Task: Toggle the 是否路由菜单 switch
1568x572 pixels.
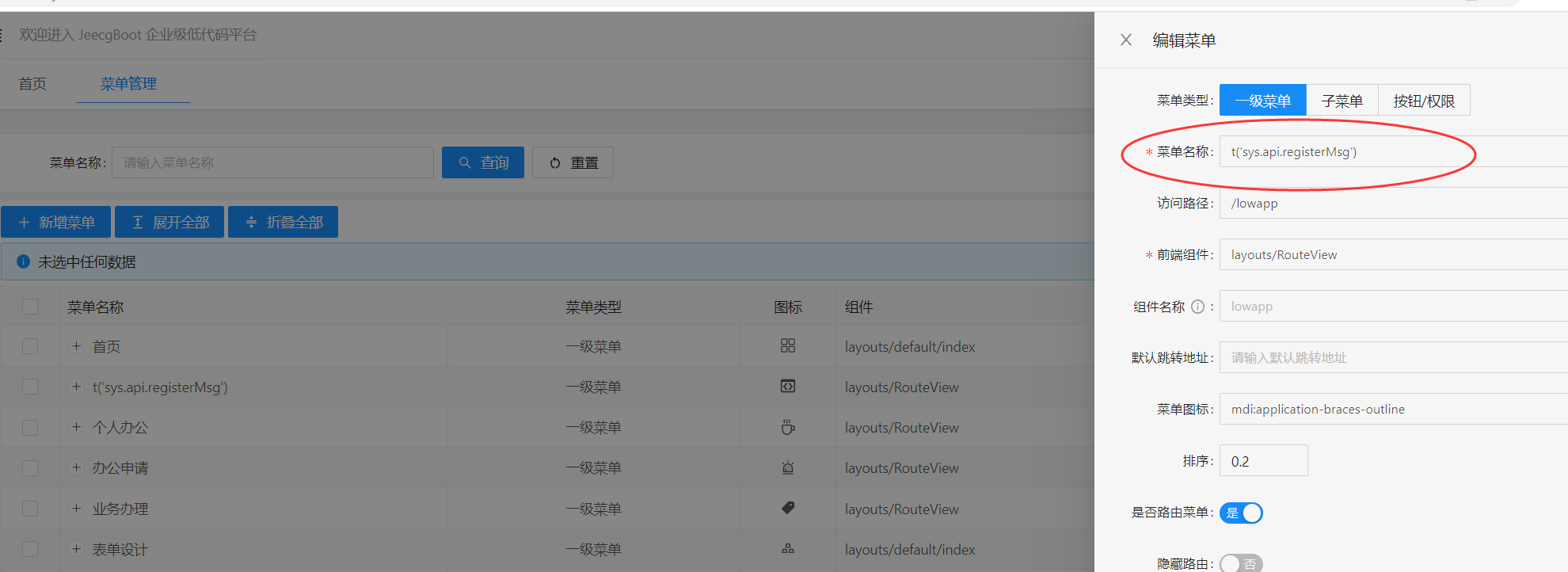Action: pos(1241,513)
